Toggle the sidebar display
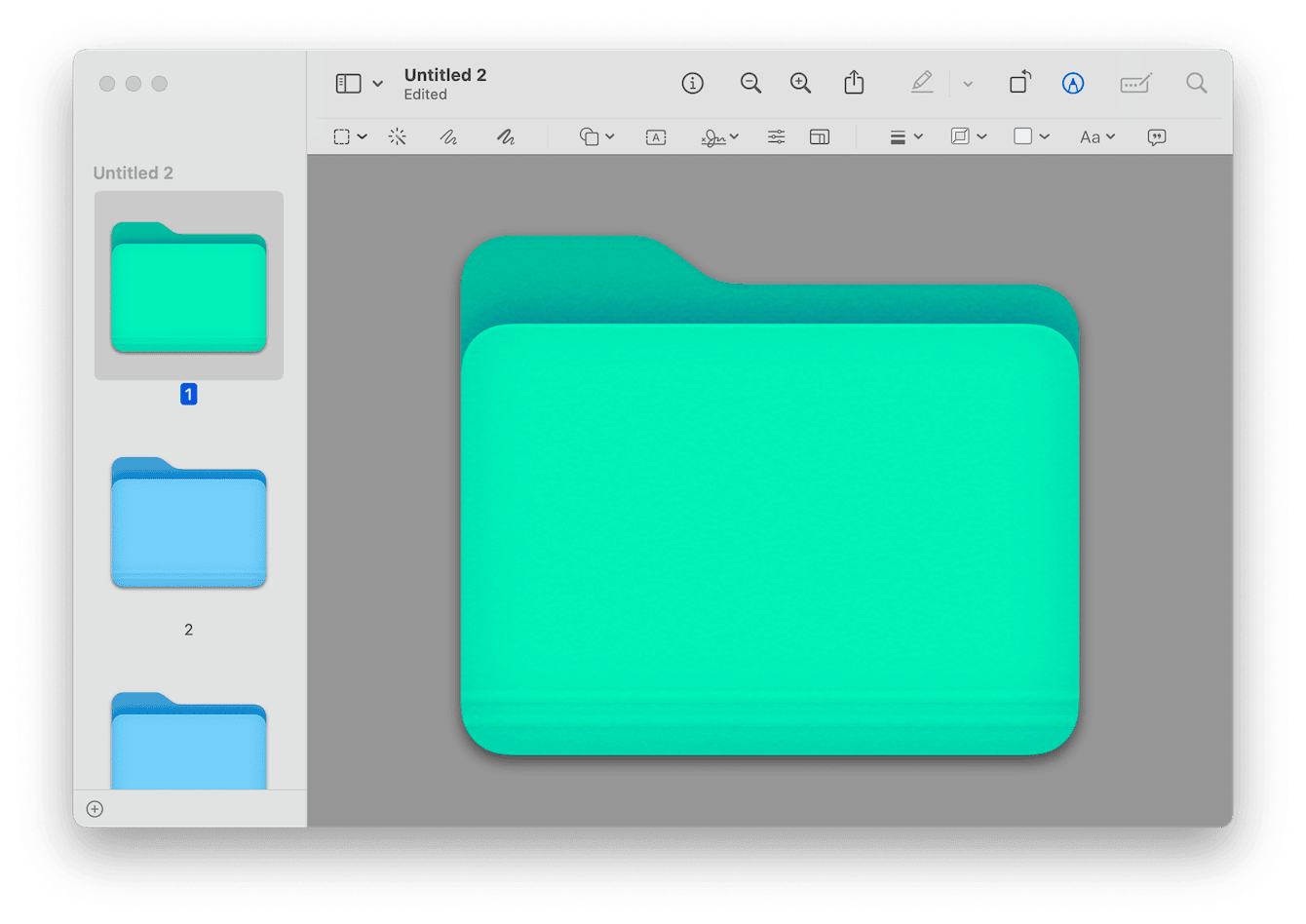 coord(349,83)
